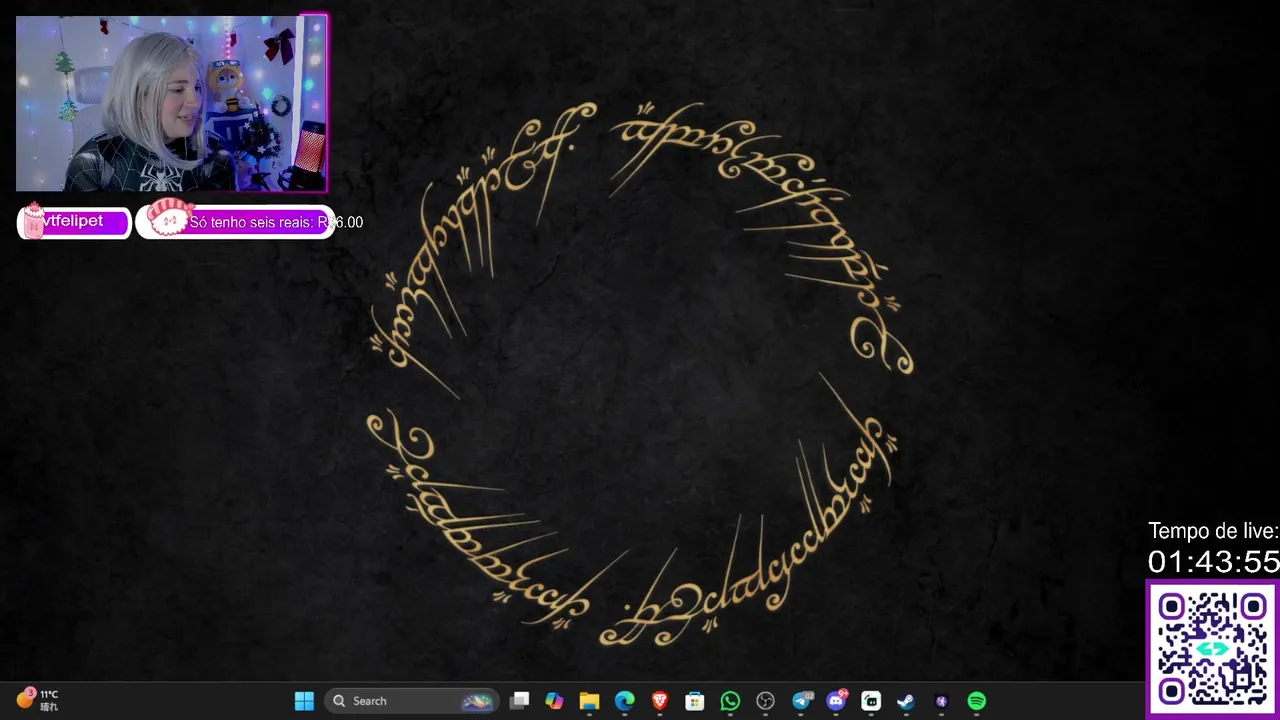Open Microsoft Store from the taskbar

pyautogui.click(x=695, y=701)
